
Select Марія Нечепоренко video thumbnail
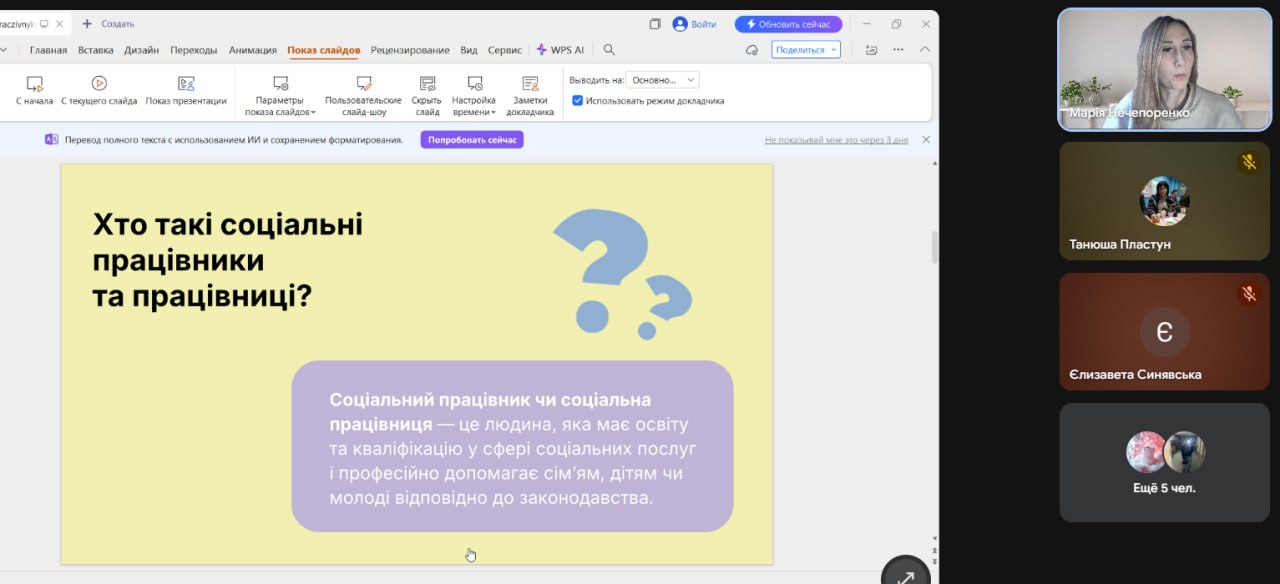click(x=1163, y=70)
